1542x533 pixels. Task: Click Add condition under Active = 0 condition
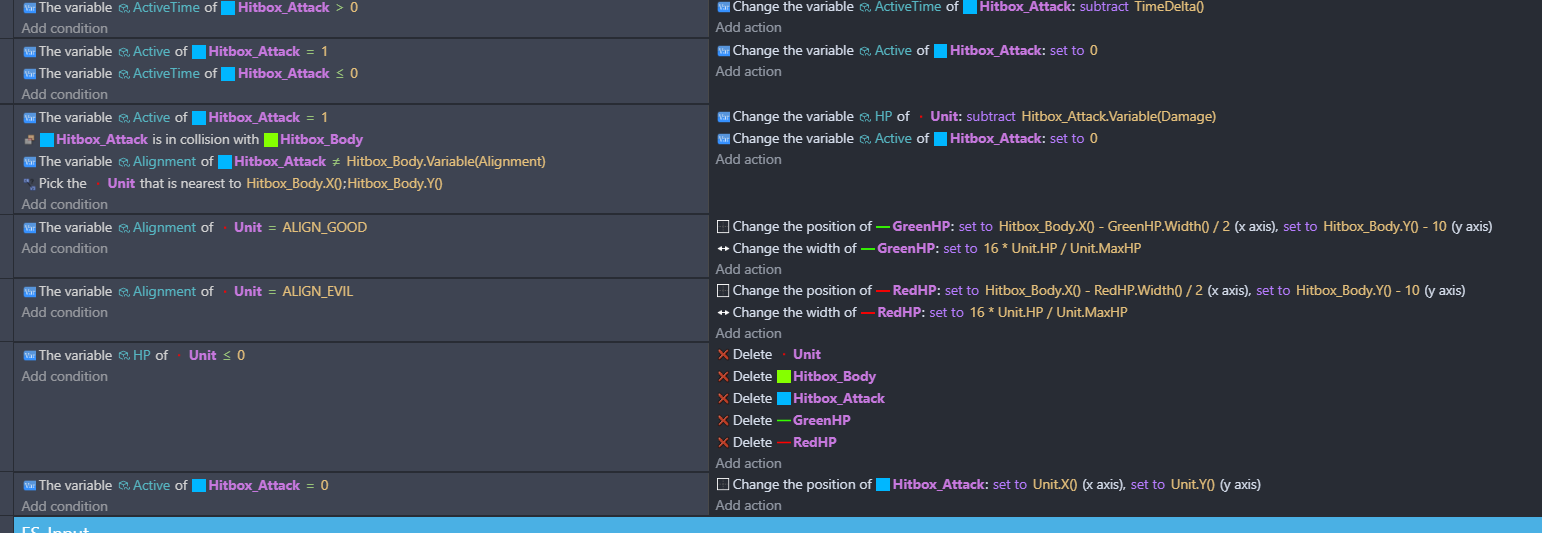tap(65, 506)
